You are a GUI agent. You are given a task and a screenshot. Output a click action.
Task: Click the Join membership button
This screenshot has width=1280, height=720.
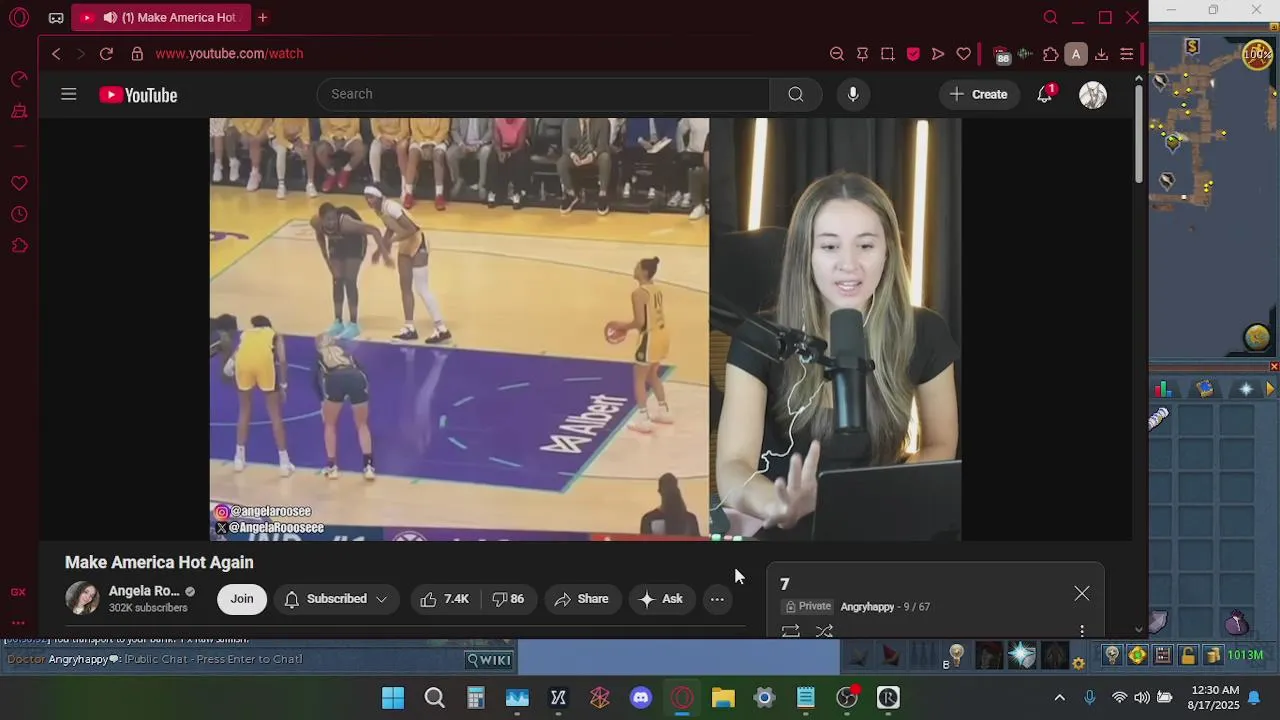click(242, 599)
